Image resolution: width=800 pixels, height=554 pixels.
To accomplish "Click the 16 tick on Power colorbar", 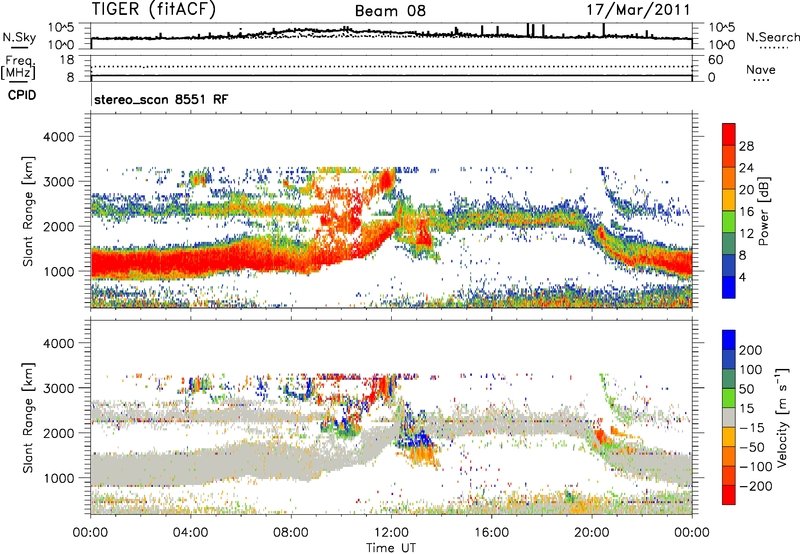I will pyautogui.click(x=746, y=212).
